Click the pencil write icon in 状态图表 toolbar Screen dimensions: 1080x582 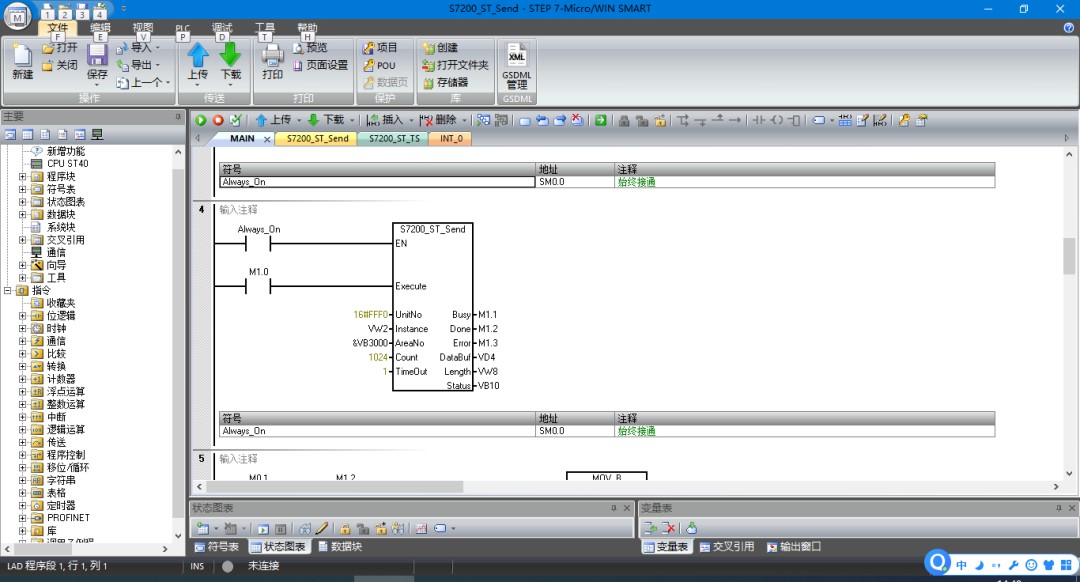322,528
